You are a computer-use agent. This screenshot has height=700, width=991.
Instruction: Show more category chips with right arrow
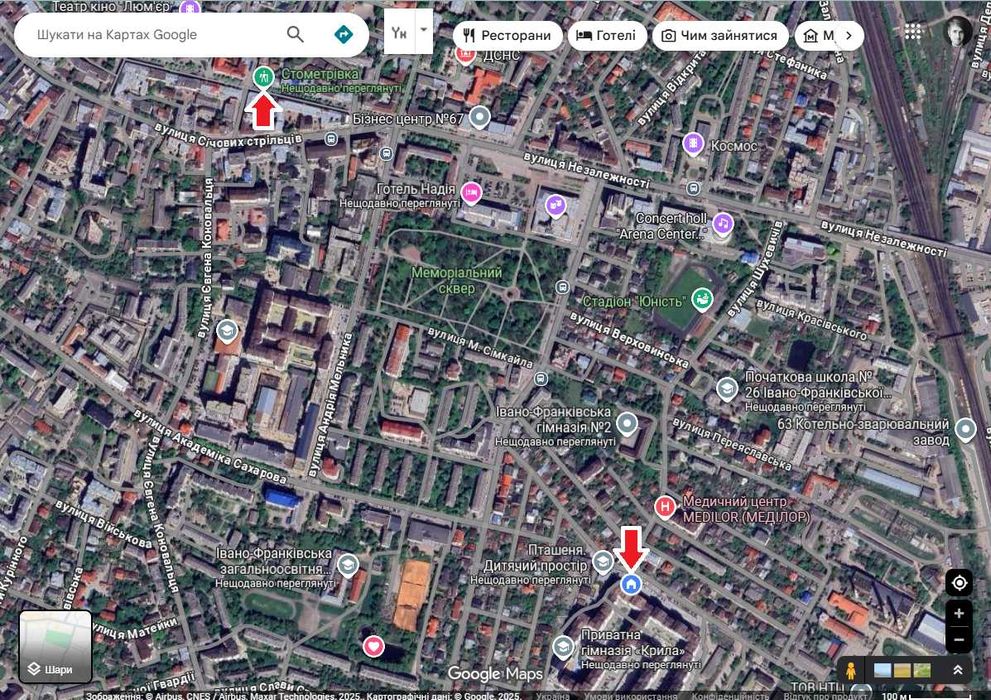[849, 35]
